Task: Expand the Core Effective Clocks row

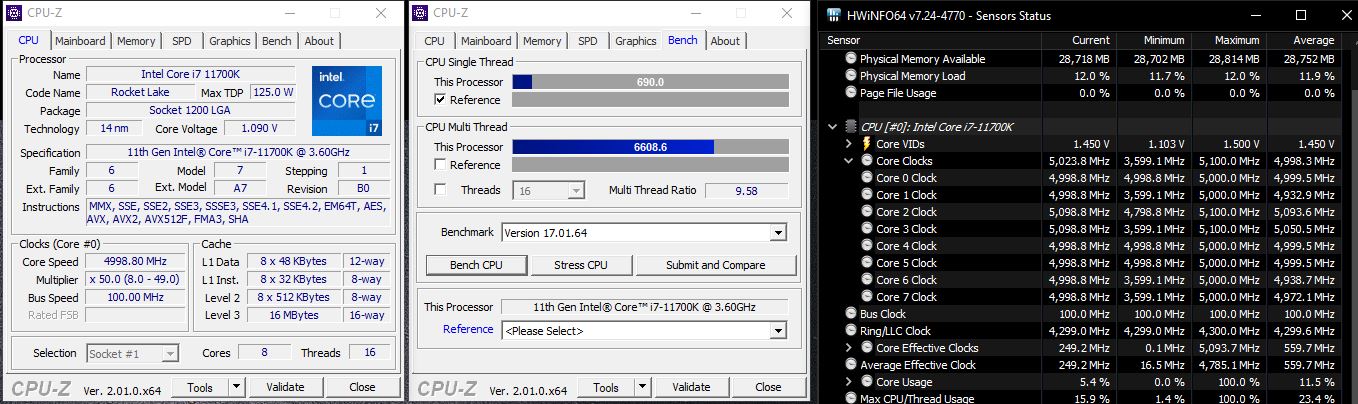Action: click(848, 348)
